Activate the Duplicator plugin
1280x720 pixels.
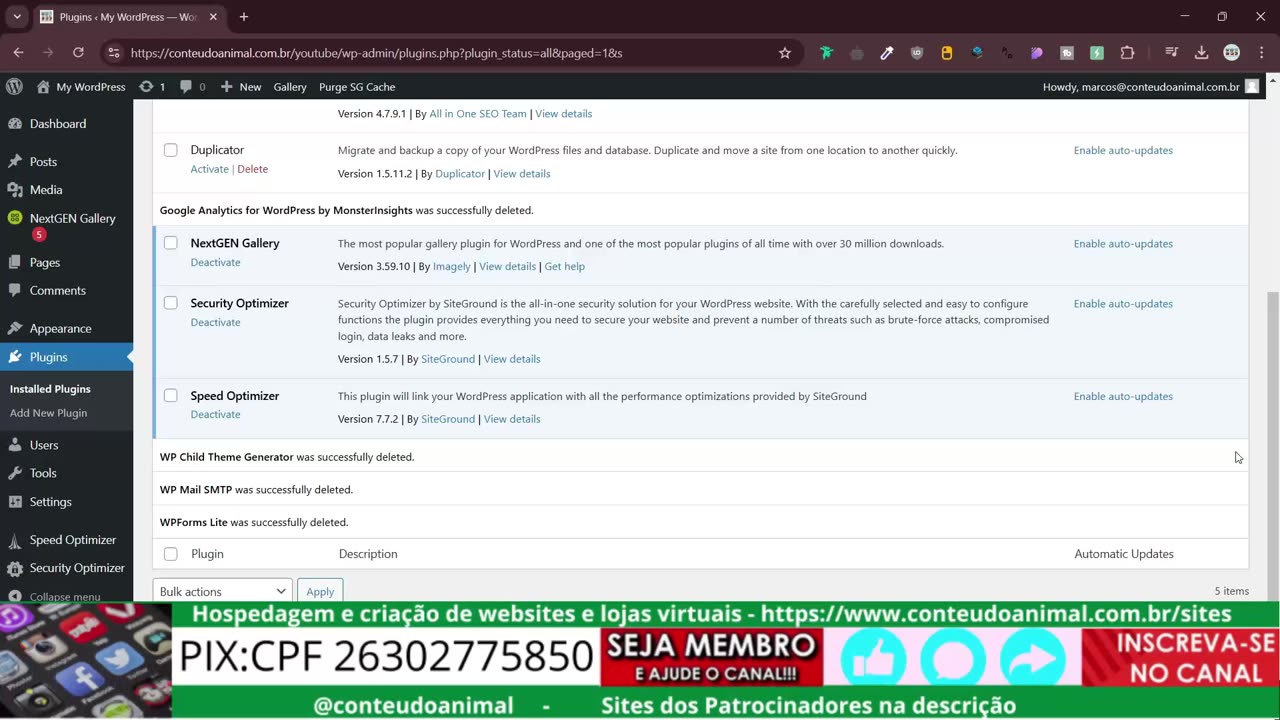pos(209,169)
